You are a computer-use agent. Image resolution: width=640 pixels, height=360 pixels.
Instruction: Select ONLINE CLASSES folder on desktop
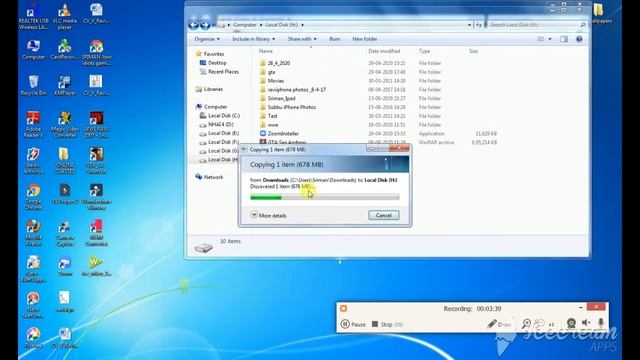tap(64, 160)
